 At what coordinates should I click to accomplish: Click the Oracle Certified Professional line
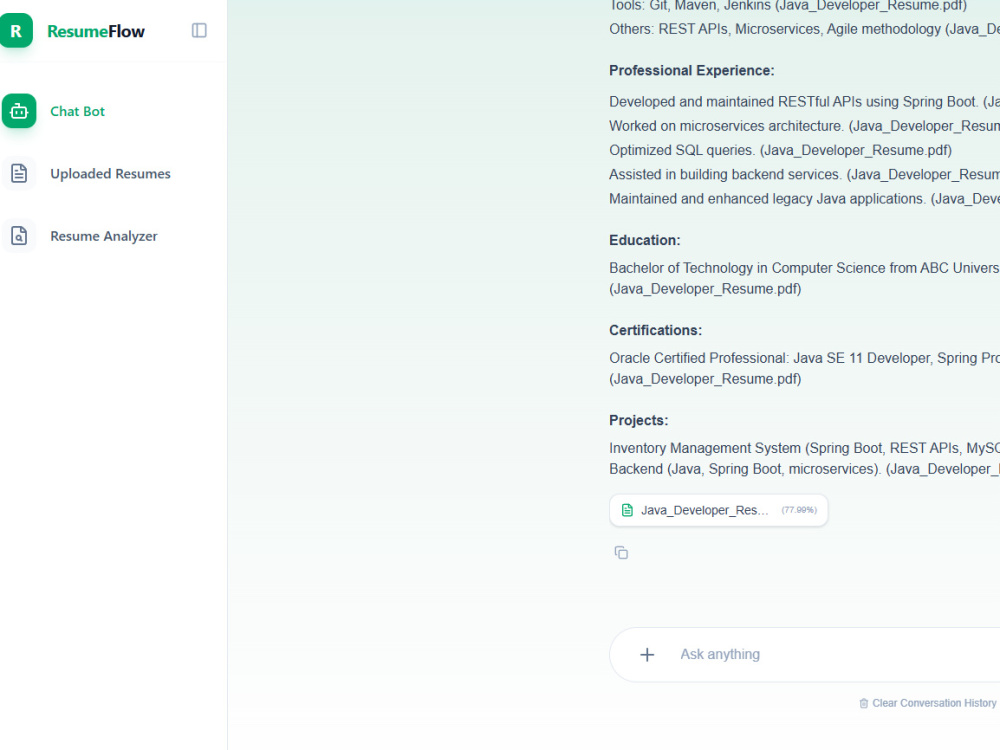(x=804, y=358)
